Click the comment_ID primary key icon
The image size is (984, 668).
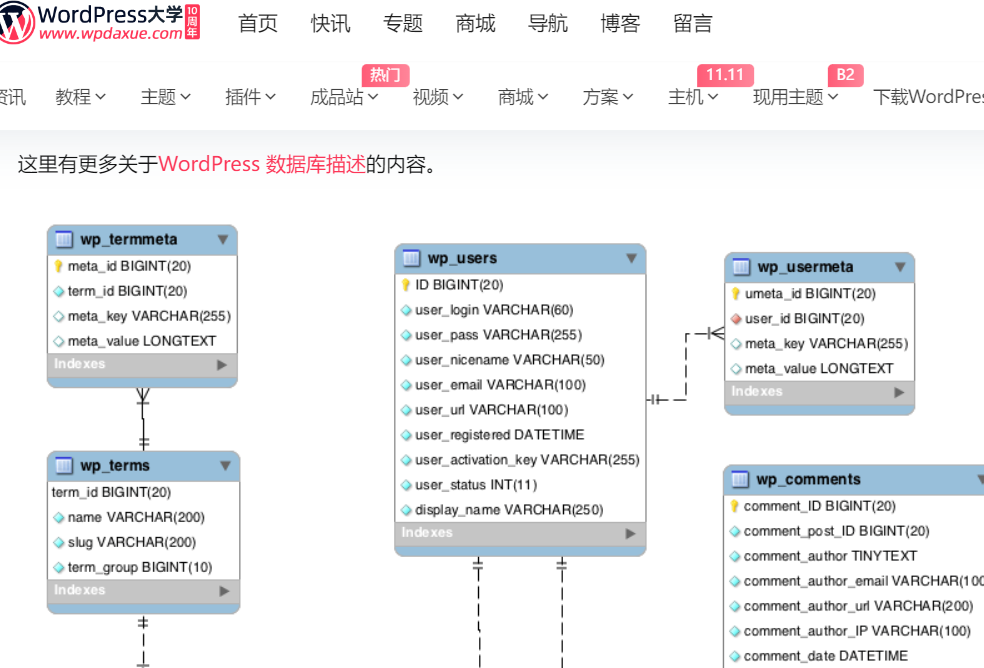734,506
